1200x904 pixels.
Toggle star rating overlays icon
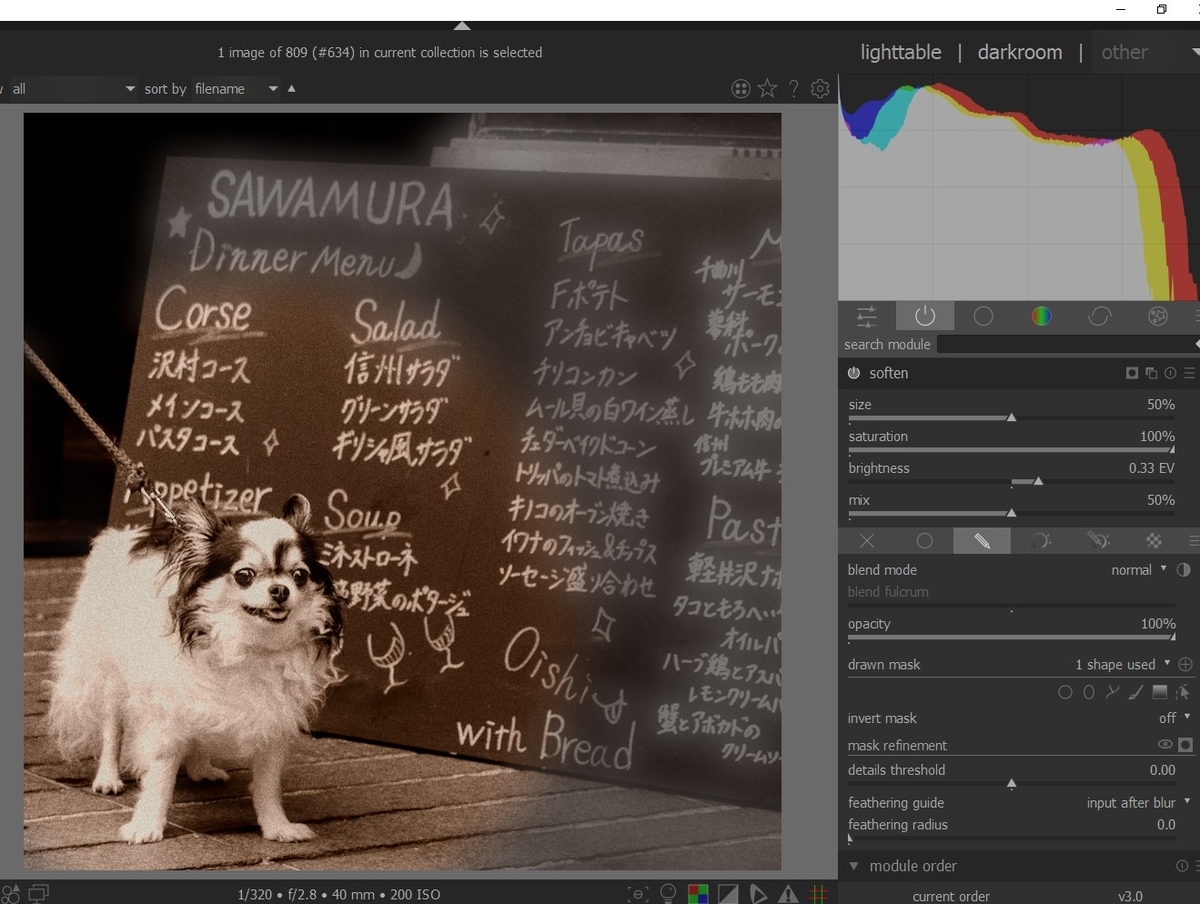click(767, 89)
